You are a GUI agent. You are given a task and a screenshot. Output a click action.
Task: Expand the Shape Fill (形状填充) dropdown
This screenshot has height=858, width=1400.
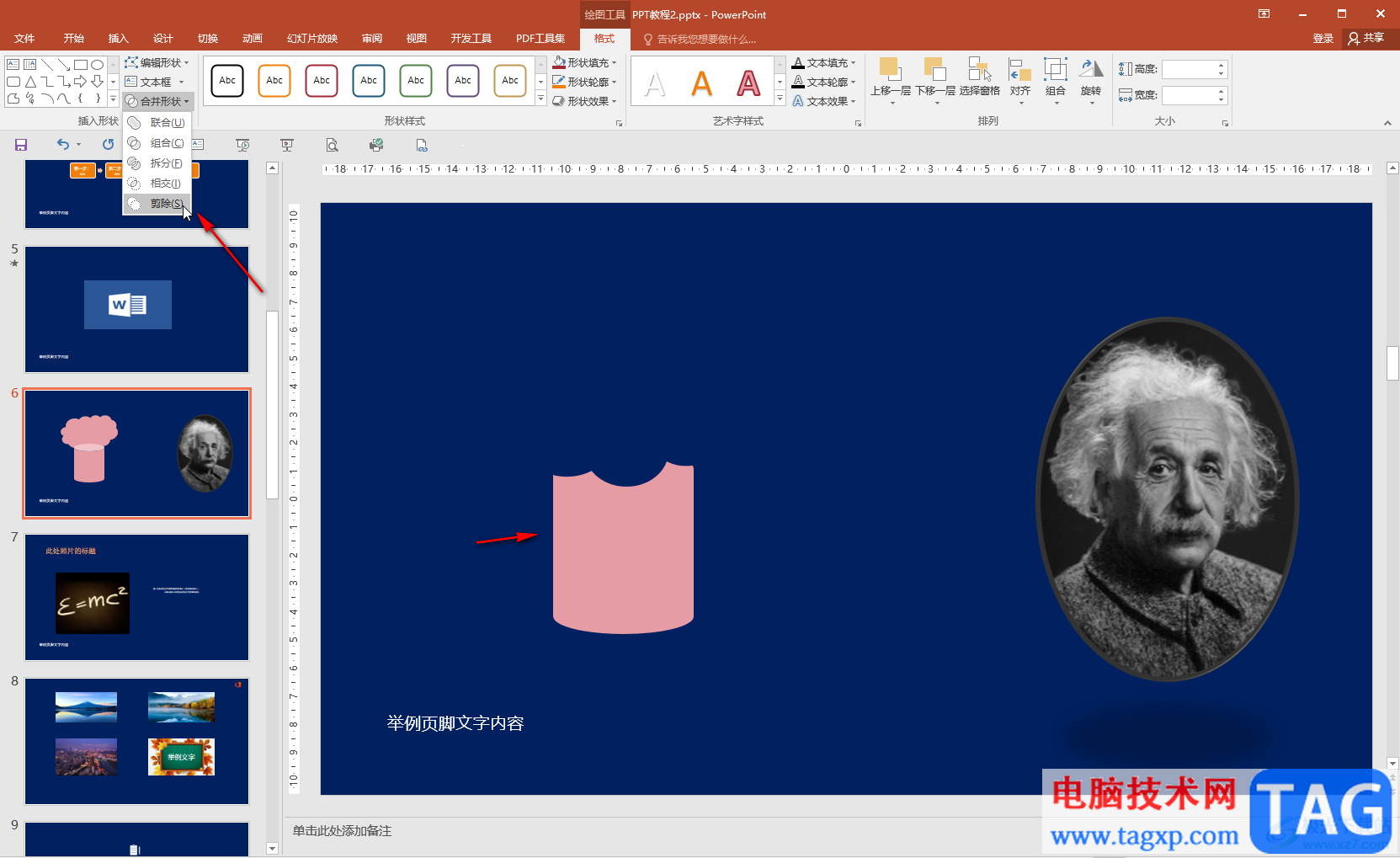(x=585, y=62)
